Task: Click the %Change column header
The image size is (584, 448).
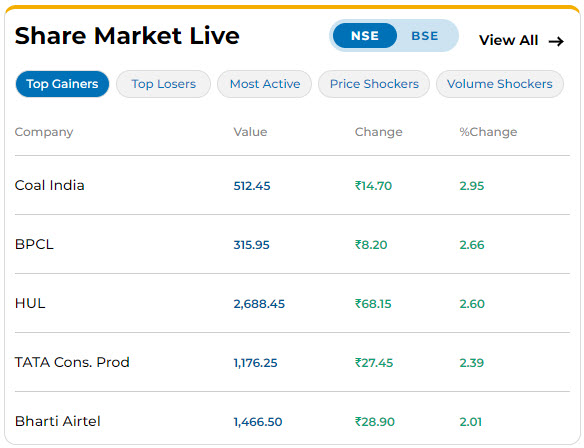Action: pyautogui.click(x=488, y=132)
